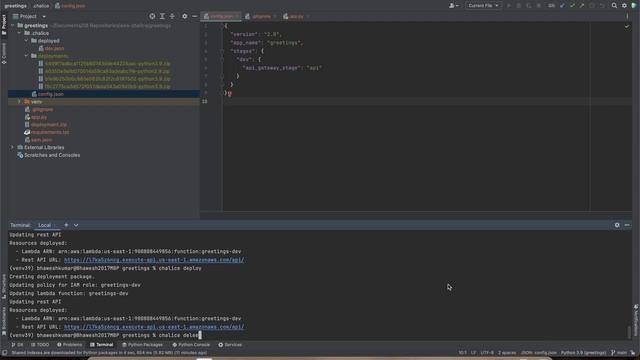
Task: Click Git Push arrow icon
Action: [582, 6]
